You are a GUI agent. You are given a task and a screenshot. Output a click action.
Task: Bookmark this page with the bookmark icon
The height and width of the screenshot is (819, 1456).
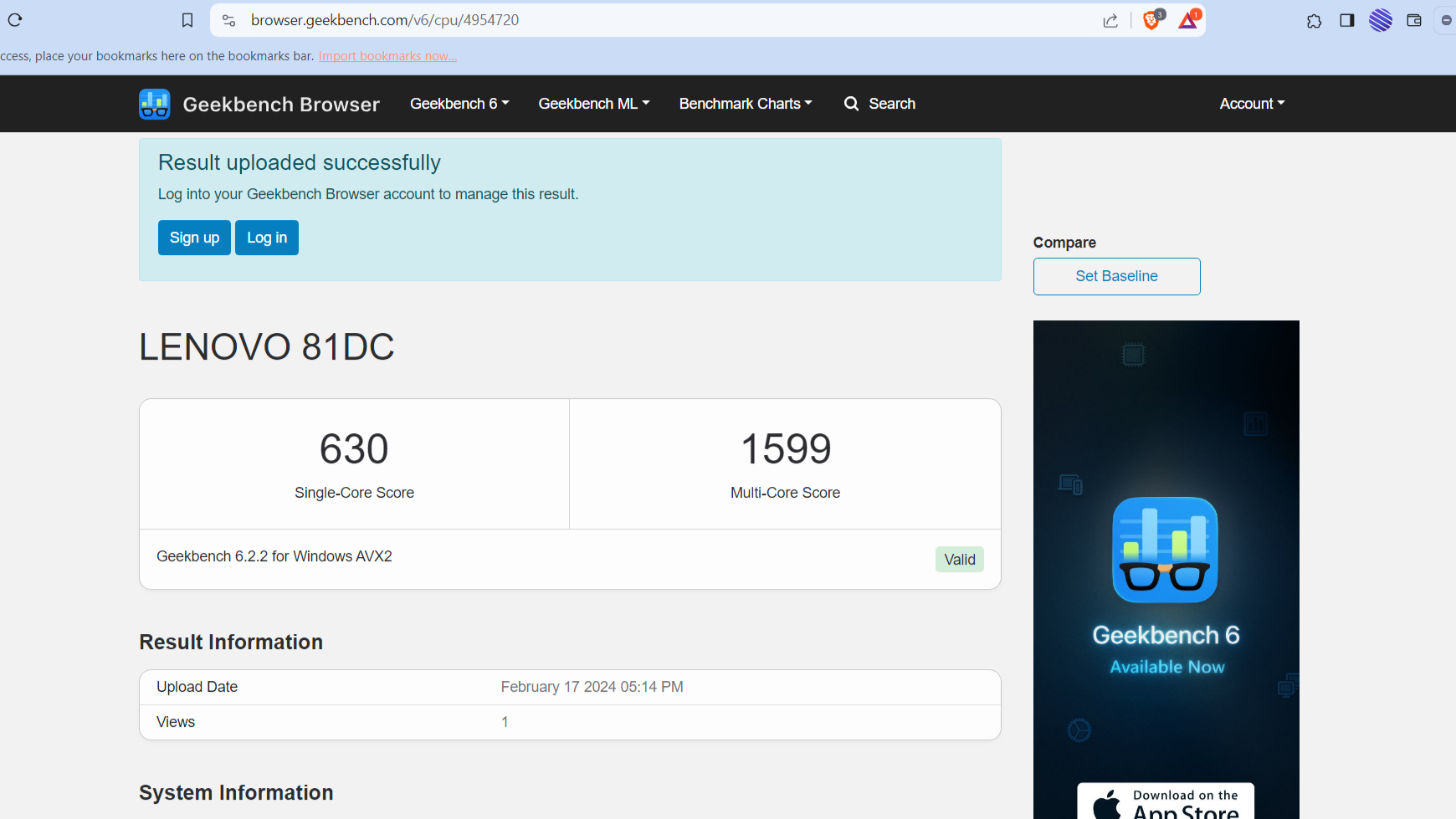[187, 20]
